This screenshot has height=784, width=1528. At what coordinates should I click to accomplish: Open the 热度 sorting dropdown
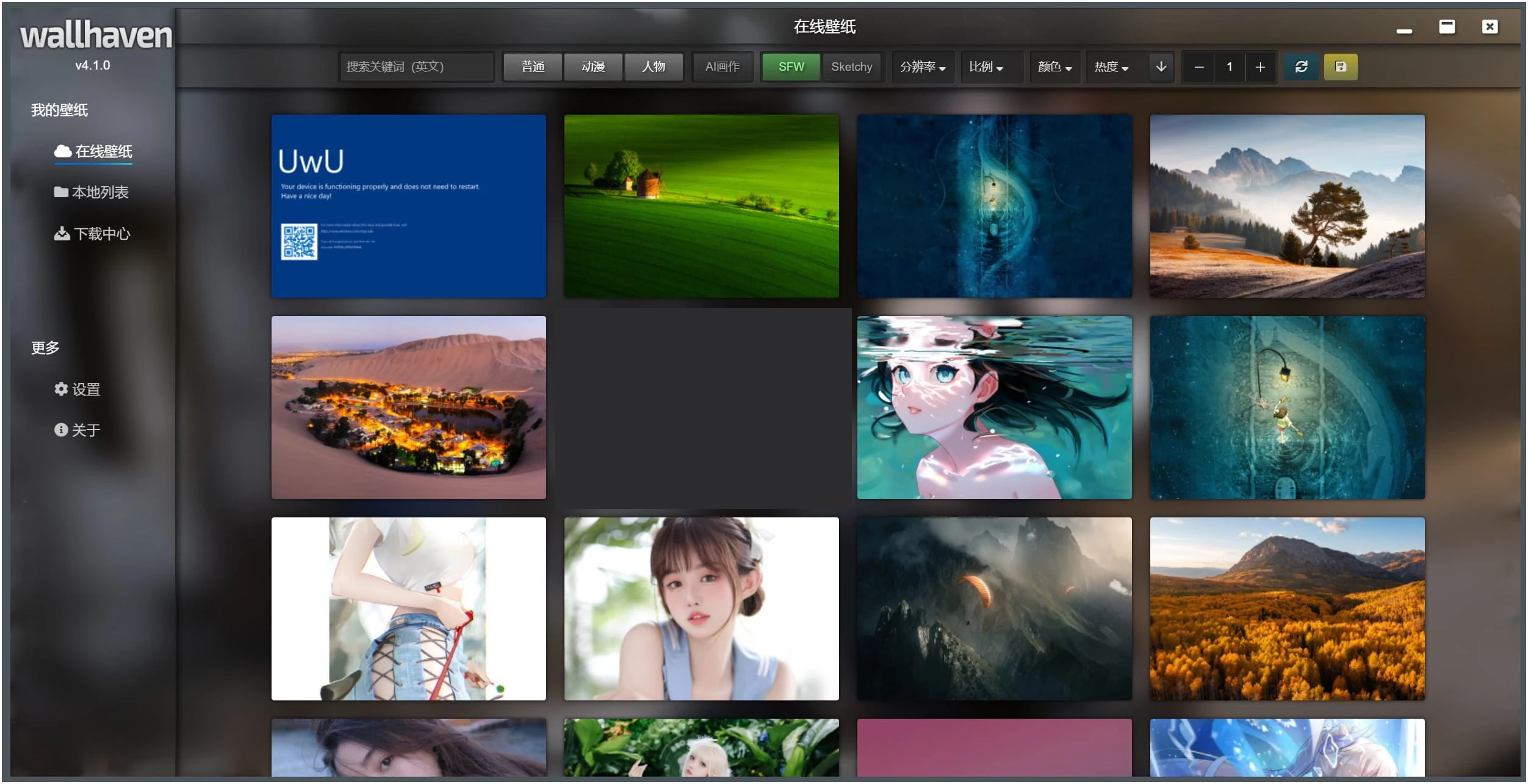pos(1111,67)
